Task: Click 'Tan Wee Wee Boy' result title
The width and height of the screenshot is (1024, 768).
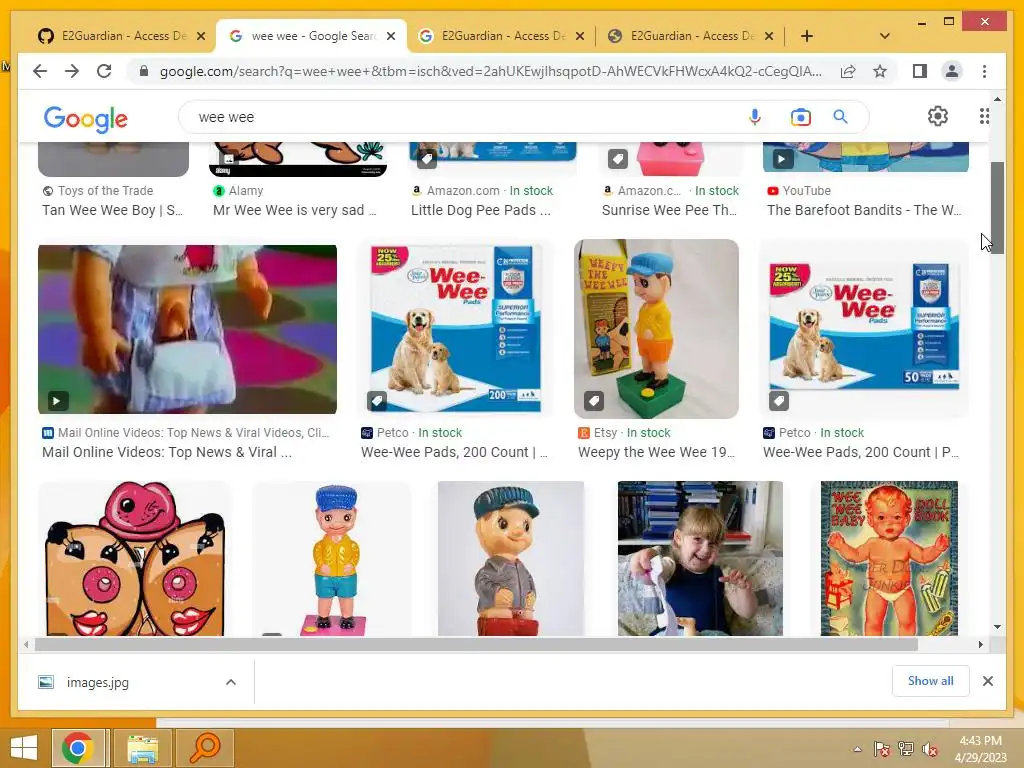Action: pos(112,210)
